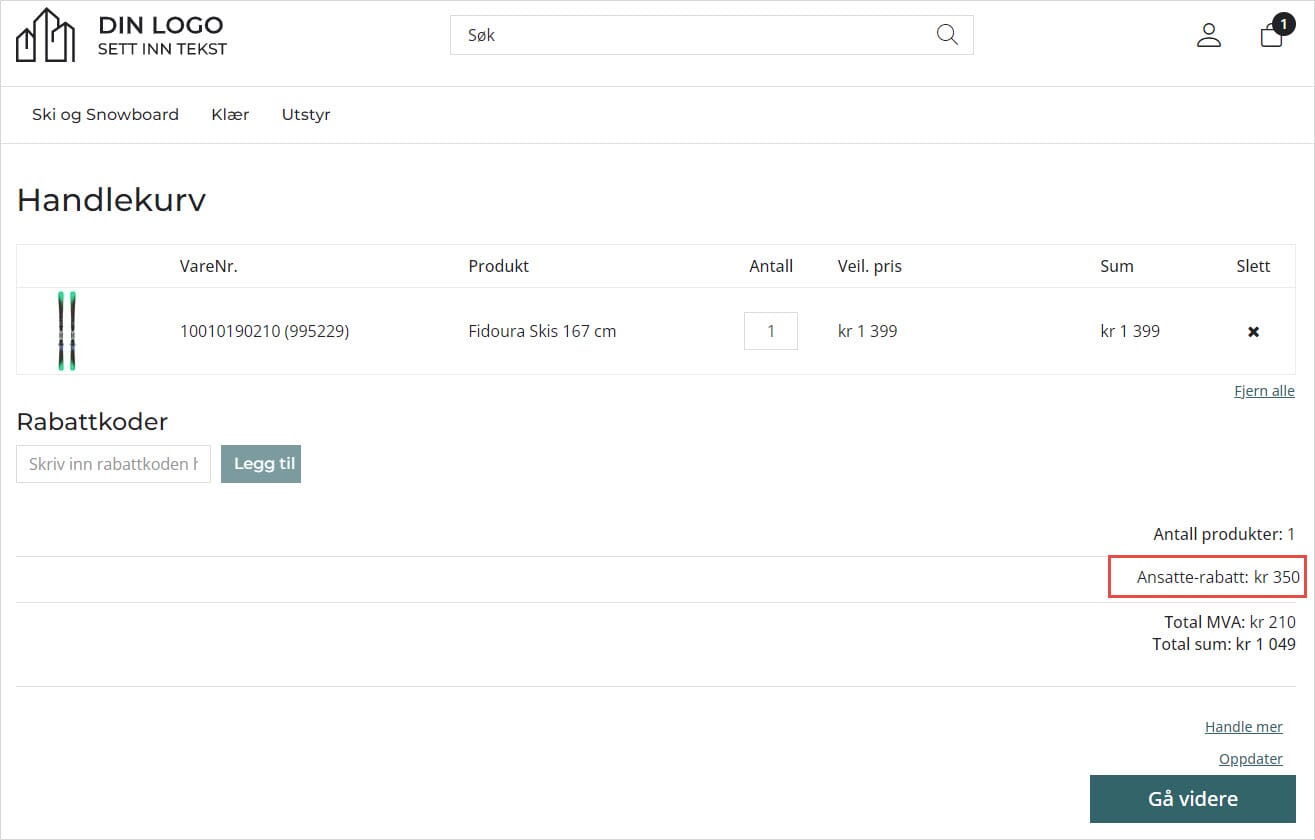This screenshot has width=1315, height=840.
Task: Open the Klær menu
Action: (x=230, y=114)
